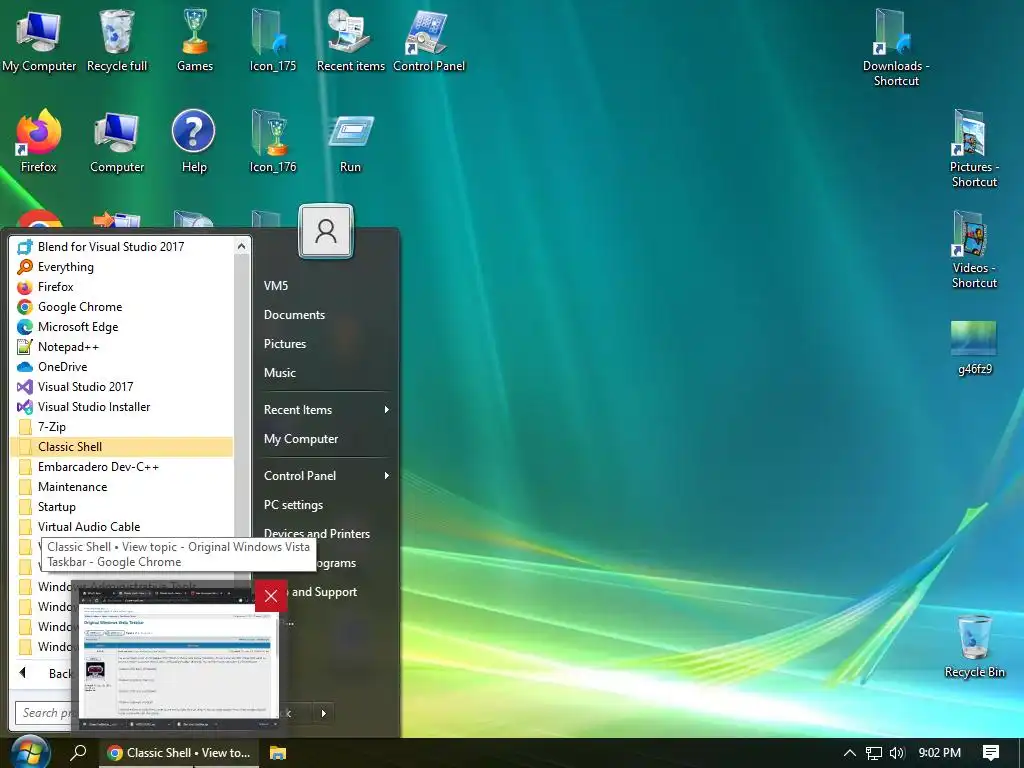Click the Chrome window preview thumbnail
1024x768 pixels.
pos(178,658)
